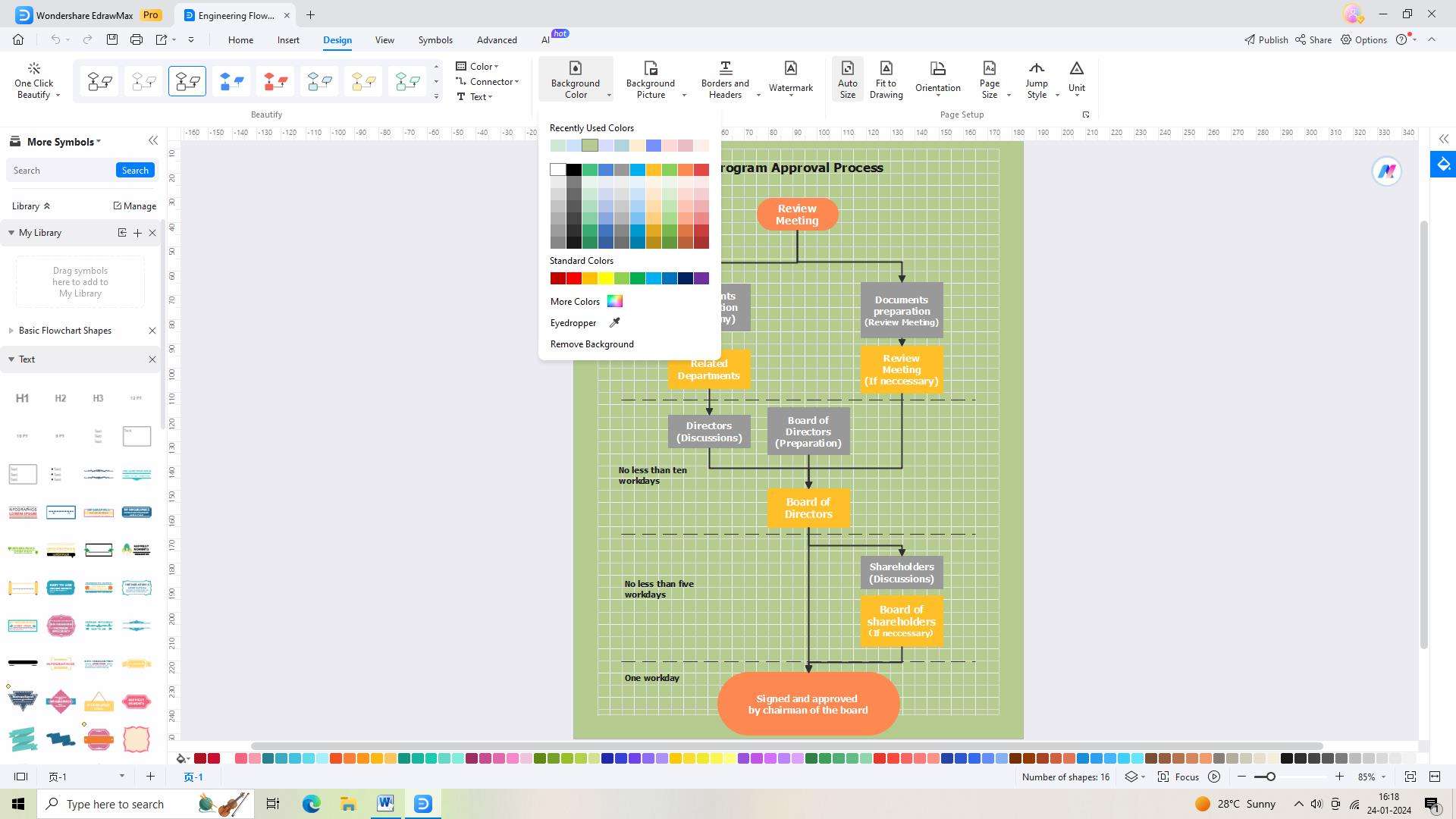Click the Watermark icon
The width and height of the screenshot is (1456, 819).
(790, 78)
